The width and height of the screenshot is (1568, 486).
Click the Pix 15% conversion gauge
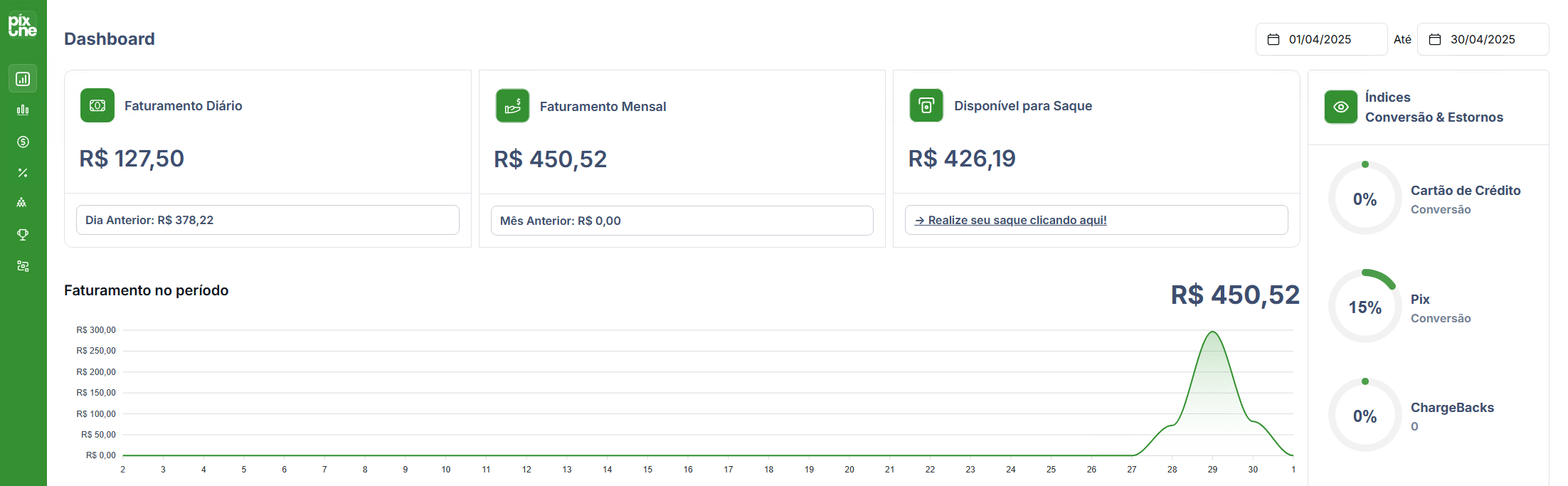pos(1365,307)
